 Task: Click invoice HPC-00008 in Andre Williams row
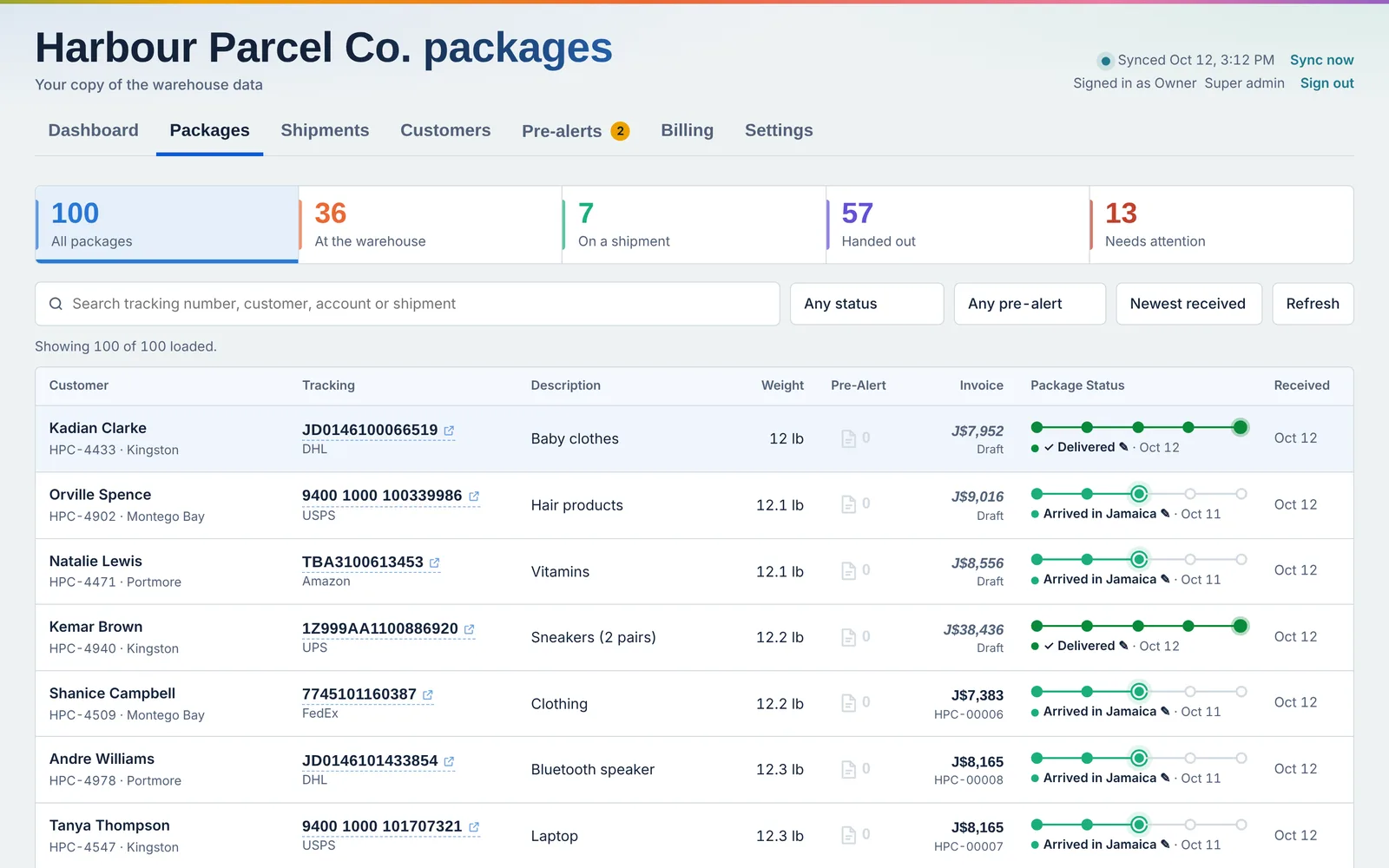[968, 780]
